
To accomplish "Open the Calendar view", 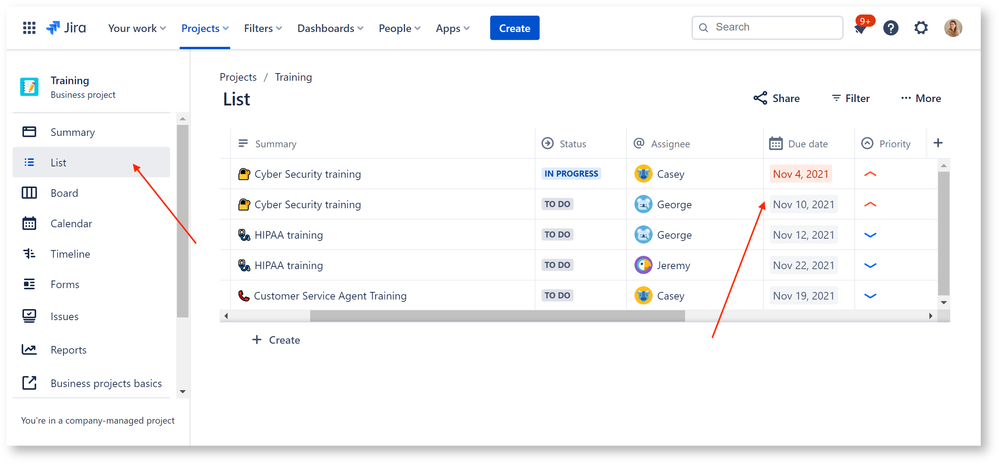I will click(x=91, y=224).
